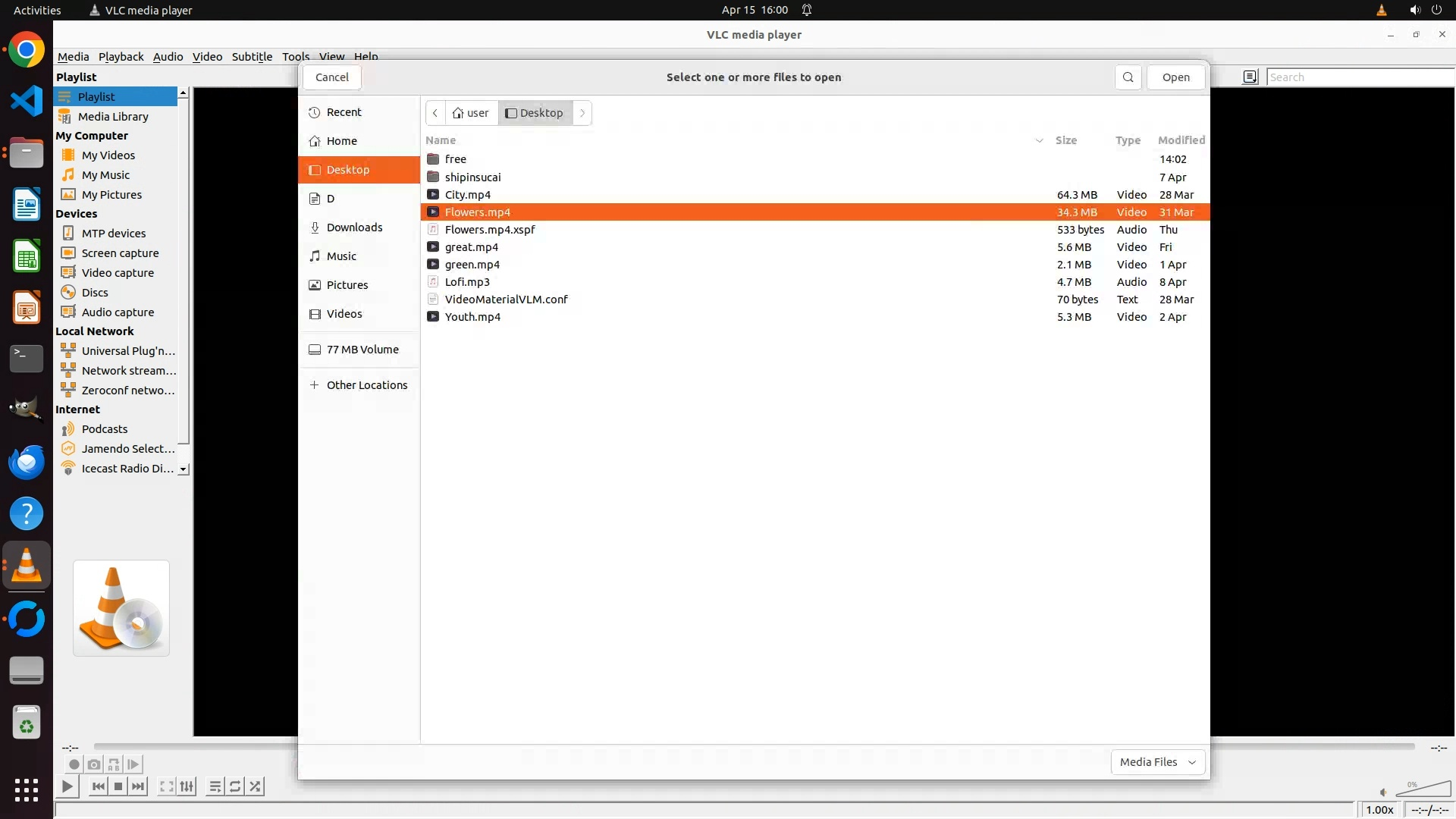The image size is (1456, 819).
Task: Click the A-B loop button
Action: tap(114, 764)
